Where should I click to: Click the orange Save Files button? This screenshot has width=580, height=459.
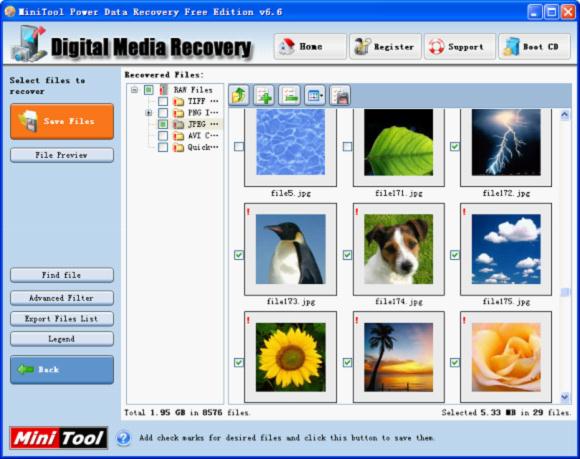click(62, 121)
